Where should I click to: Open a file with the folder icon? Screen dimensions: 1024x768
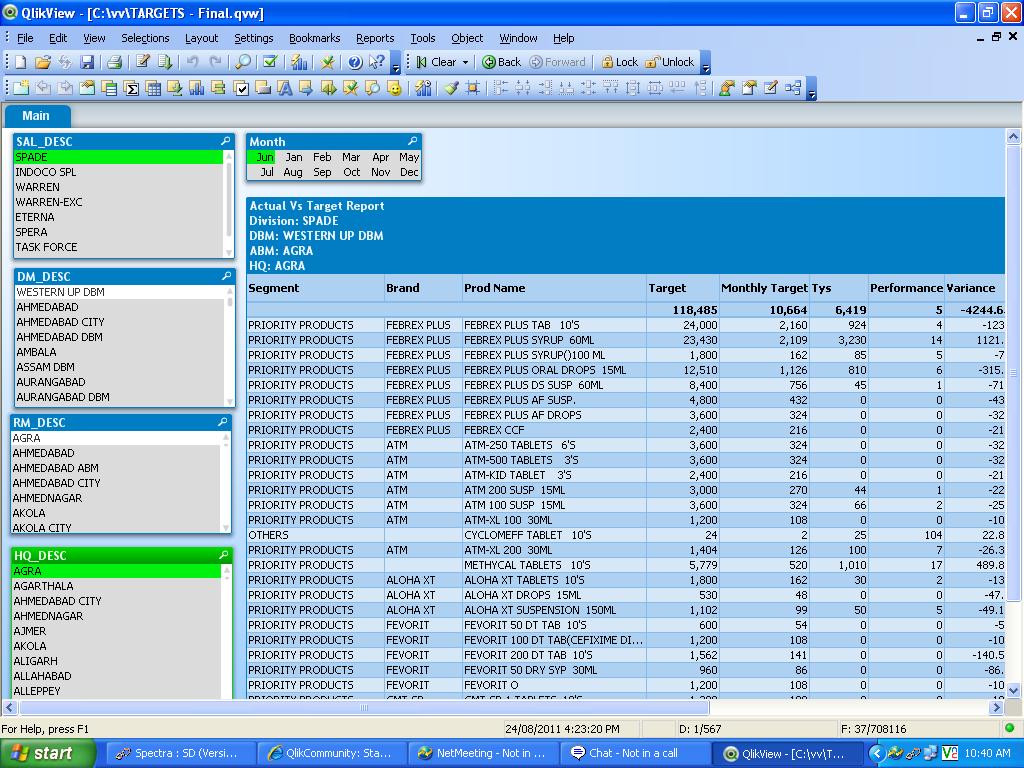click(x=43, y=62)
